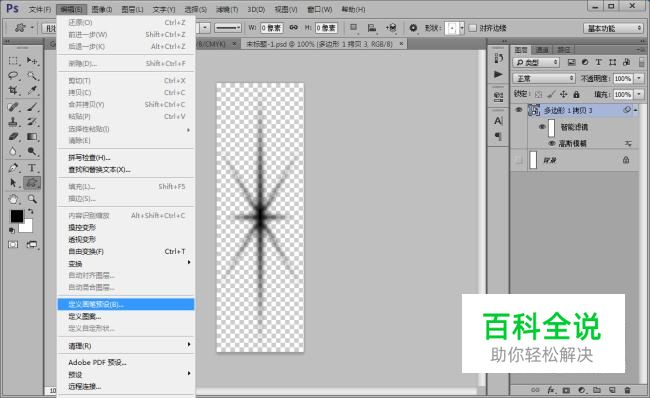Screen dimensions: 650x398
Task: Select the Hand tool
Action: tap(13, 199)
